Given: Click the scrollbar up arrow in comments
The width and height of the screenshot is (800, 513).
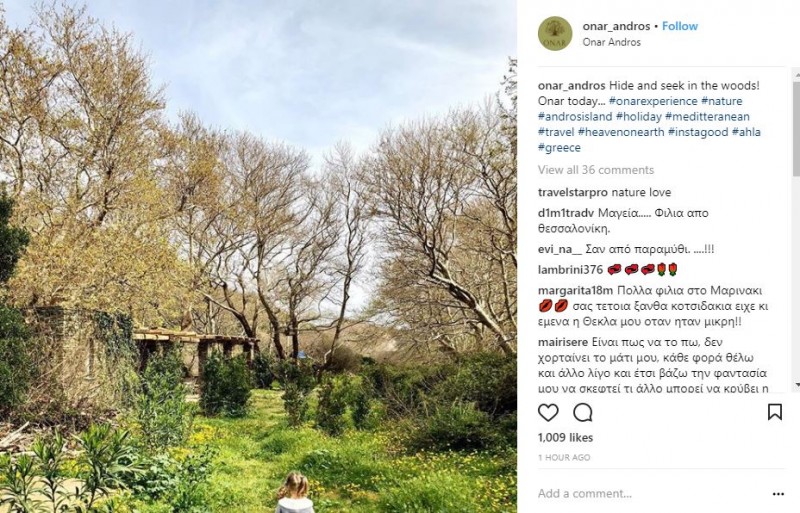Looking at the screenshot, I should click(796, 75).
